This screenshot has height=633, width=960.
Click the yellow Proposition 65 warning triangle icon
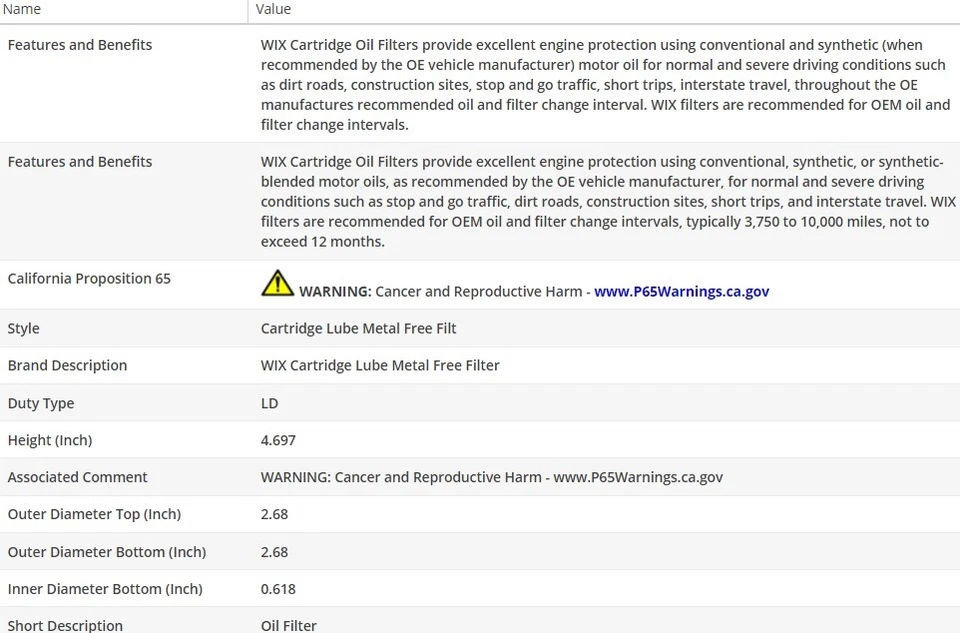277,283
